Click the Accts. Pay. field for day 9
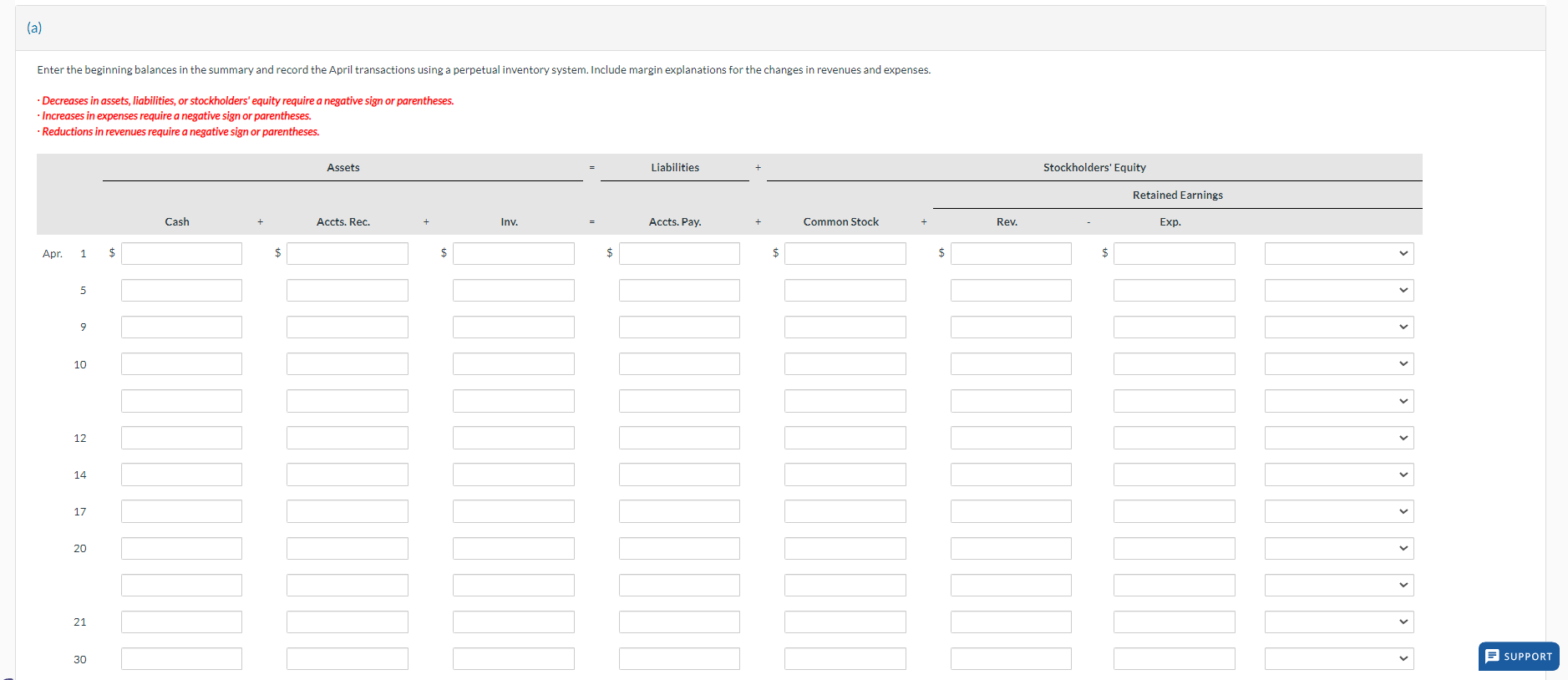 pos(679,327)
